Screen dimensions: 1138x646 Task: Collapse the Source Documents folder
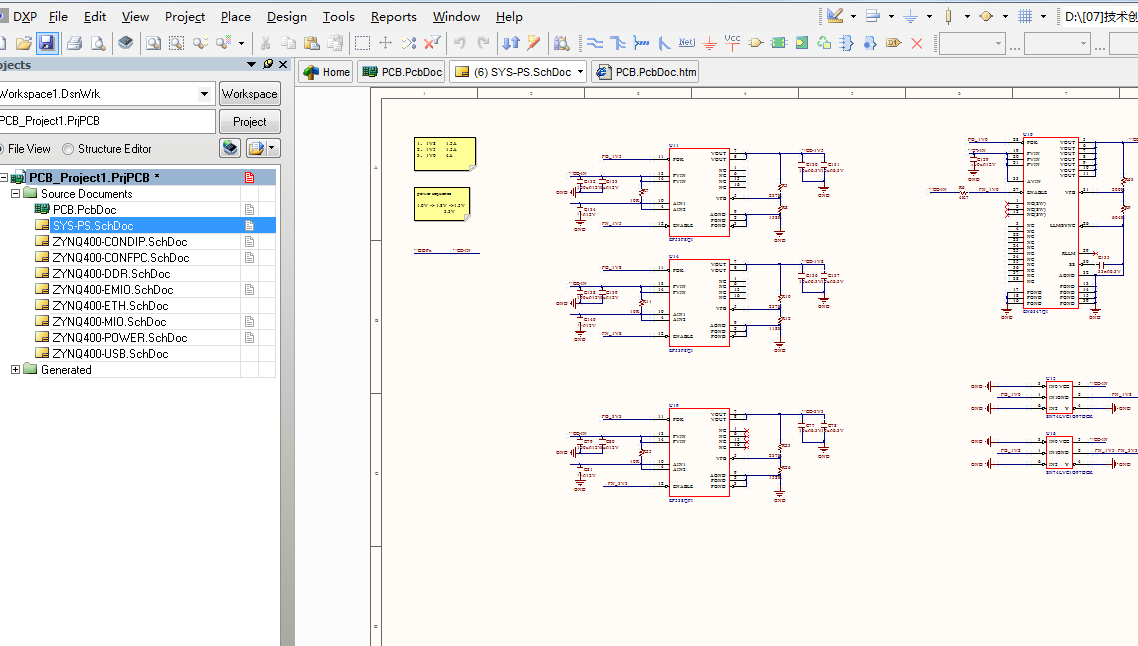[x=15, y=194]
